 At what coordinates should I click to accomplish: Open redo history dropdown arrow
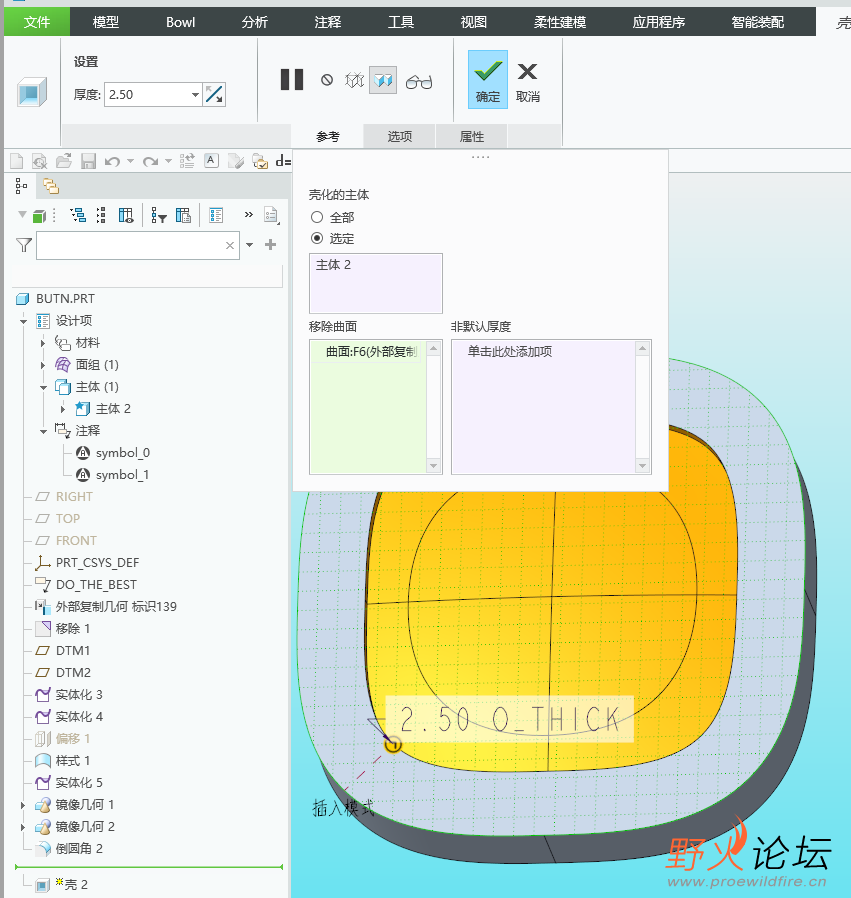[x=168, y=162]
